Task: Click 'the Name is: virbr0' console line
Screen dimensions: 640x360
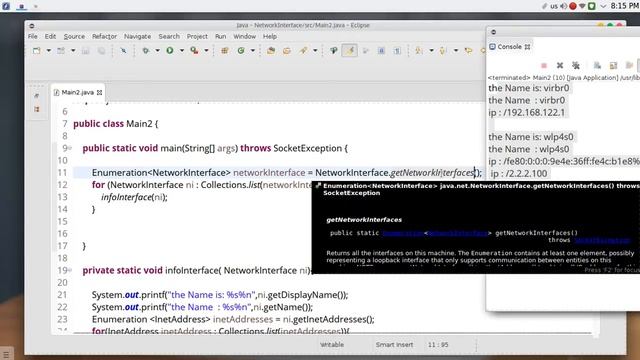Action: [x=529, y=88]
